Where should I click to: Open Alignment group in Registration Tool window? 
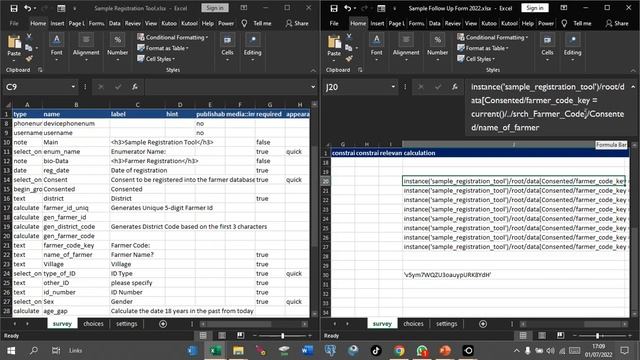coord(86,47)
